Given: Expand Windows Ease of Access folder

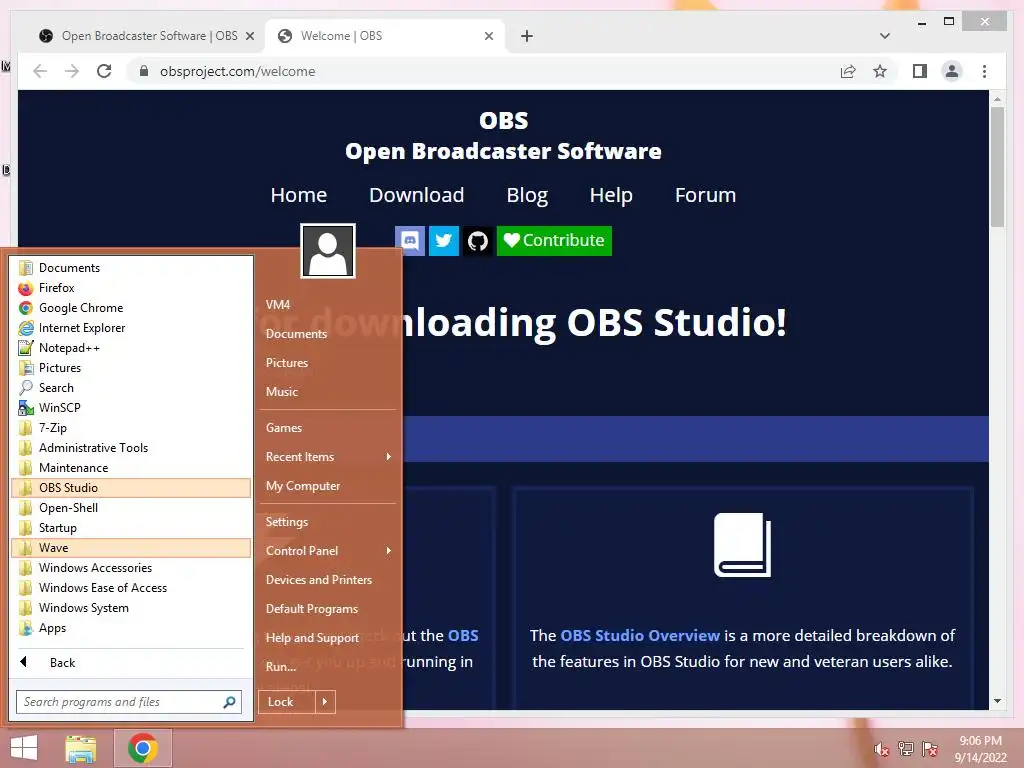Looking at the screenshot, I should [x=131, y=588].
